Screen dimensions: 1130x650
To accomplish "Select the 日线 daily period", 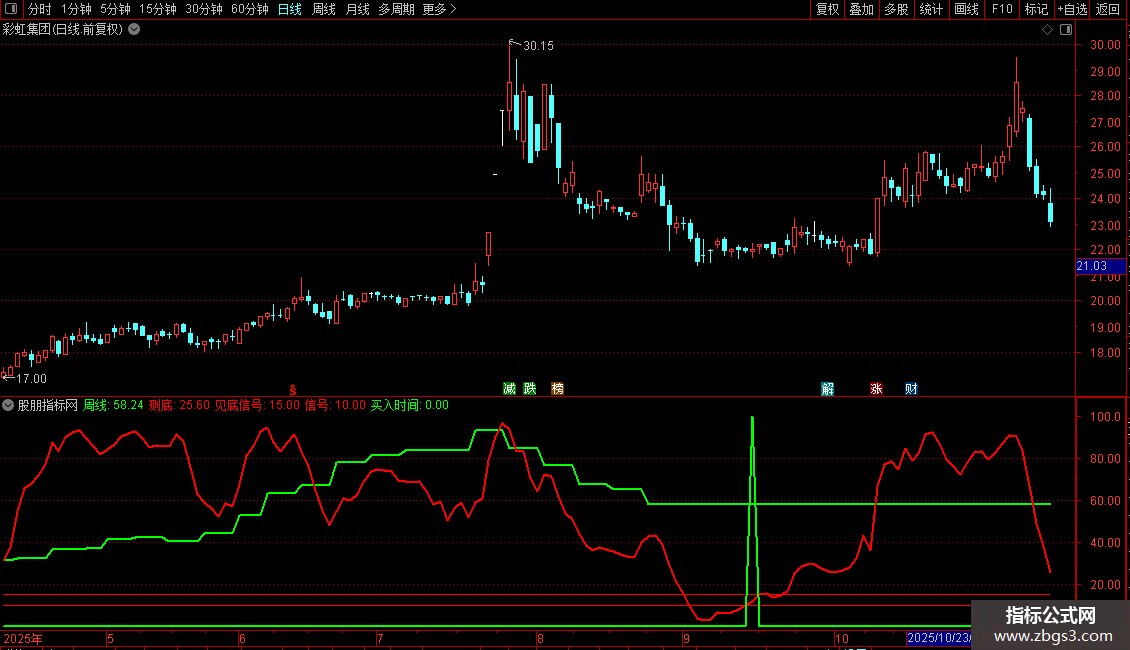I will (290, 9).
